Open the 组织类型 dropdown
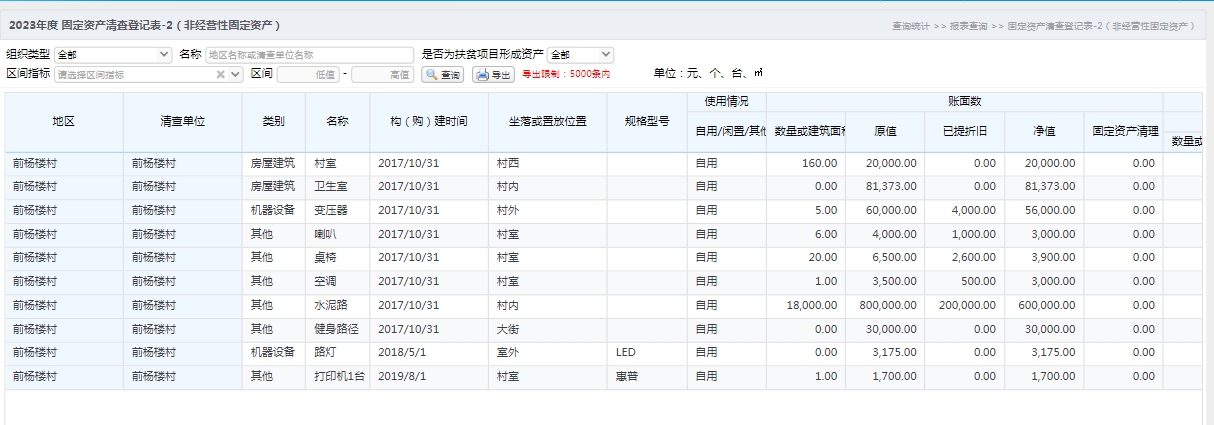The height and width of the screenshot is (425, 1214). tap(113, 55)
